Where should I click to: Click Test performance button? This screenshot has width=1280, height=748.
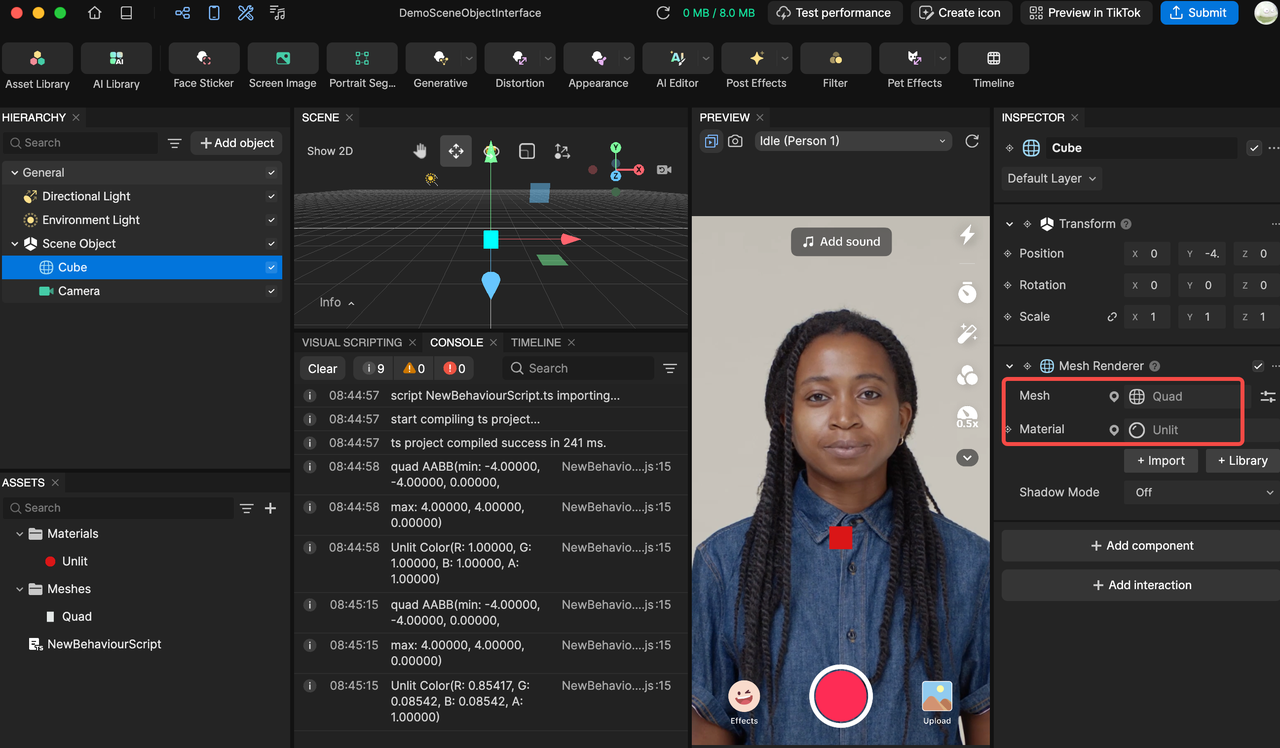coord(835,13)
